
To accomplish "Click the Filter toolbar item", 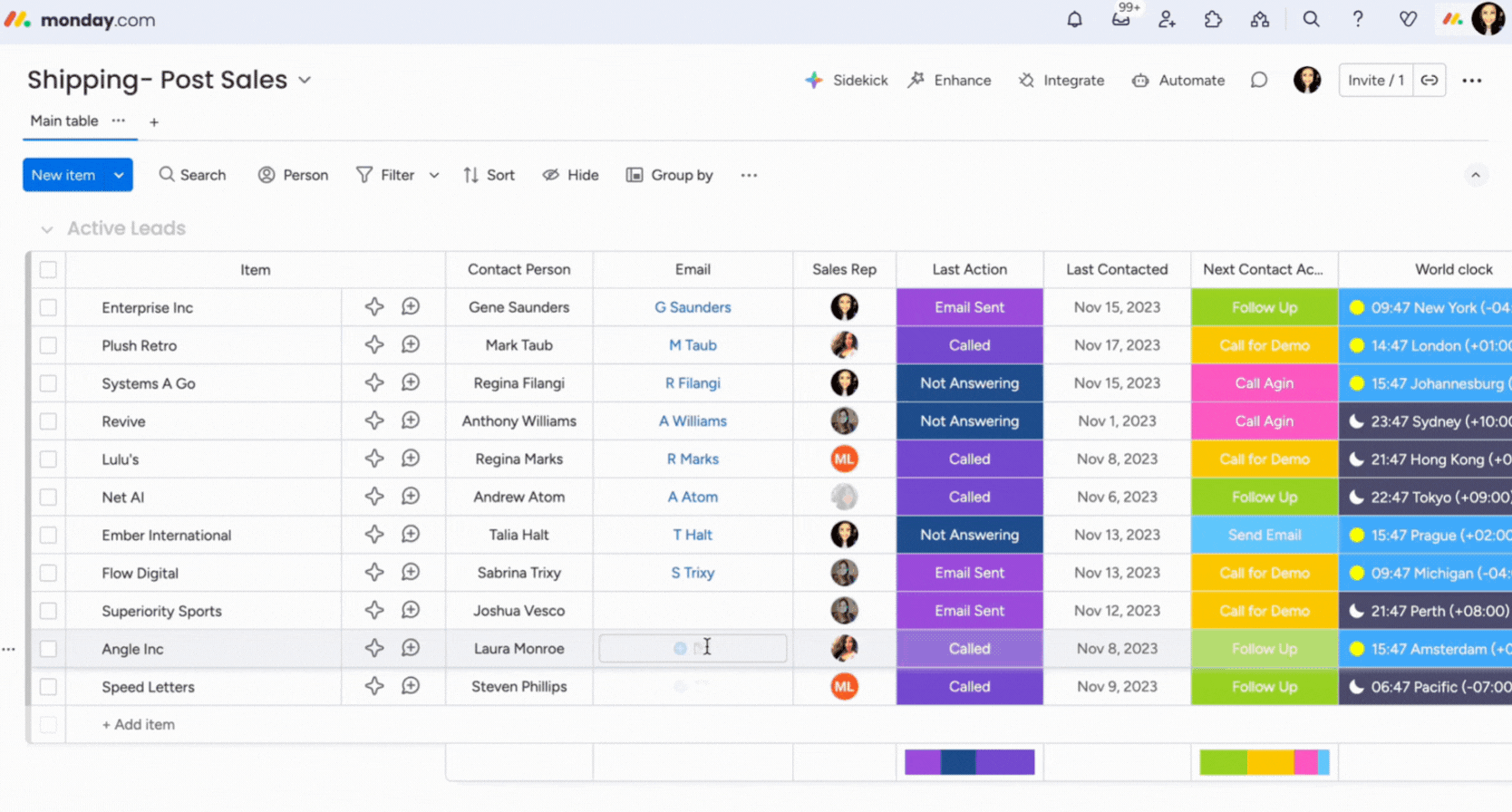I will coord(385,175).
